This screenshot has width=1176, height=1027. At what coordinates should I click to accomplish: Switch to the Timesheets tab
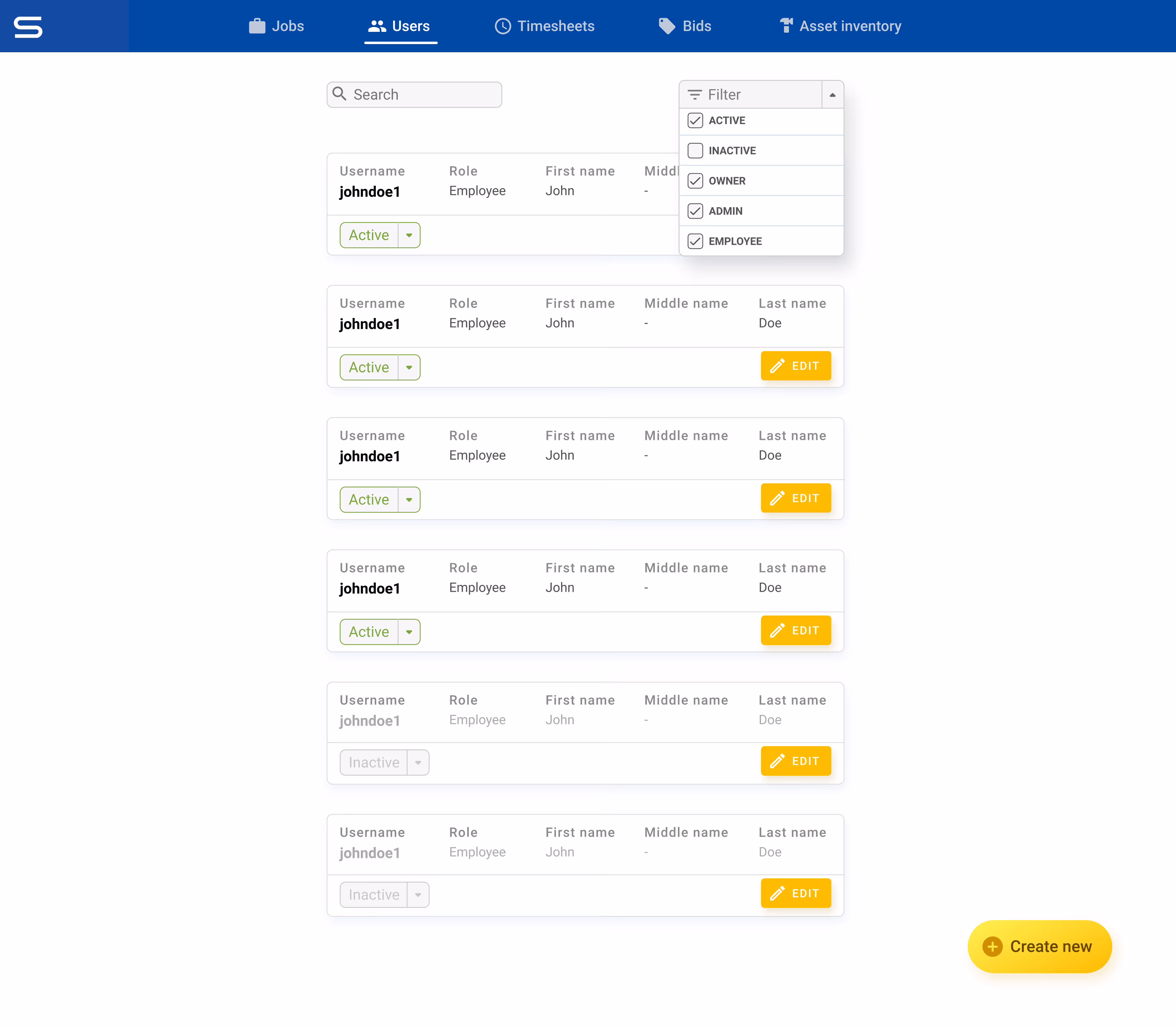tap(545, 26)
